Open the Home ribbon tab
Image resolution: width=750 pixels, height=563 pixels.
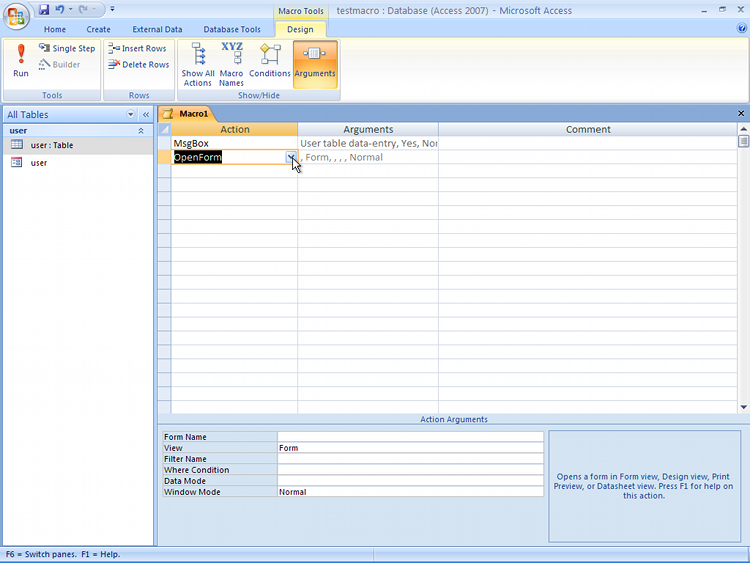pyautogui.click(x=55, y=29)
